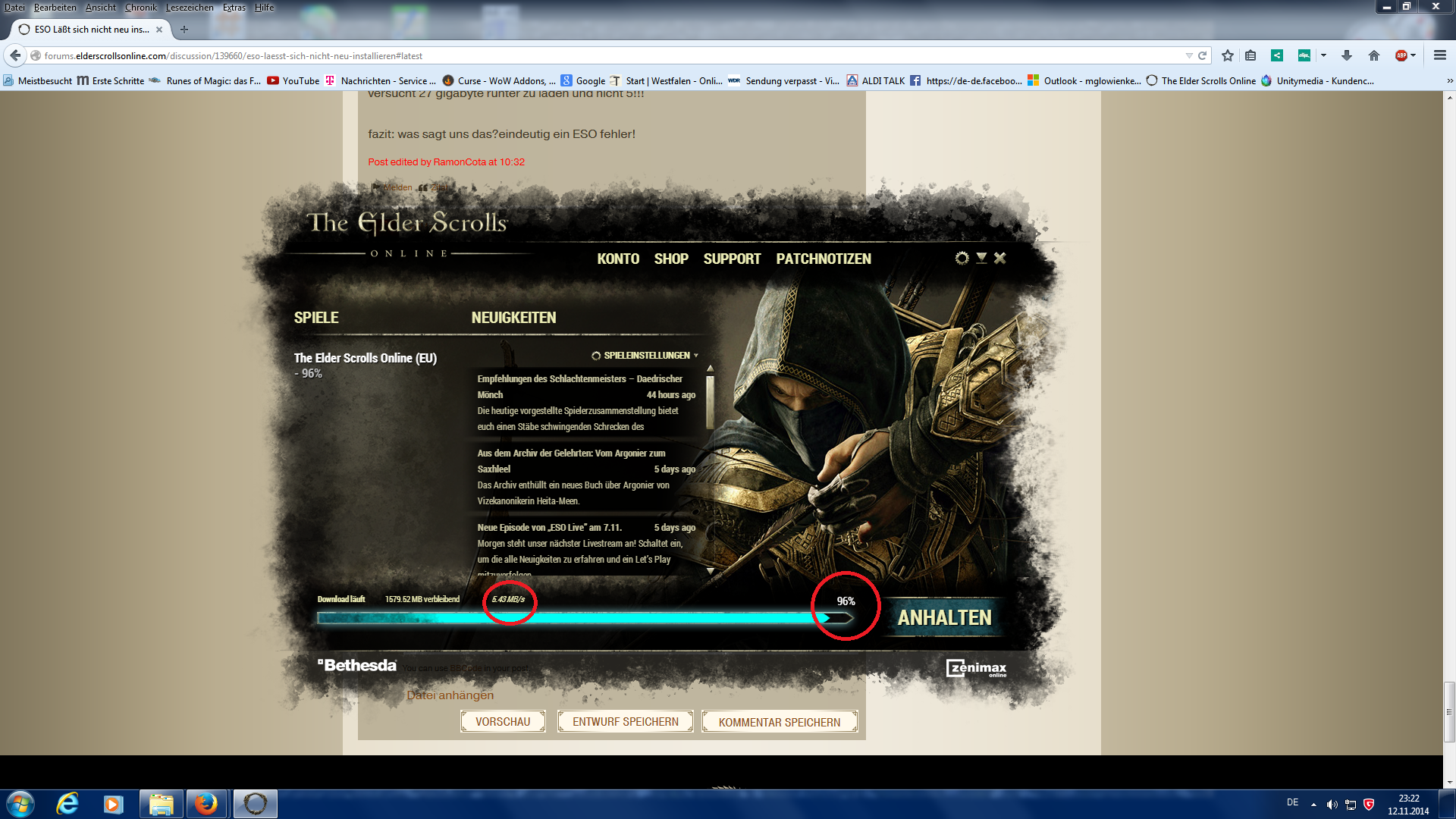Click the launcher minimize arrow icon
The image size is (1456, 819).
(981, 259)
